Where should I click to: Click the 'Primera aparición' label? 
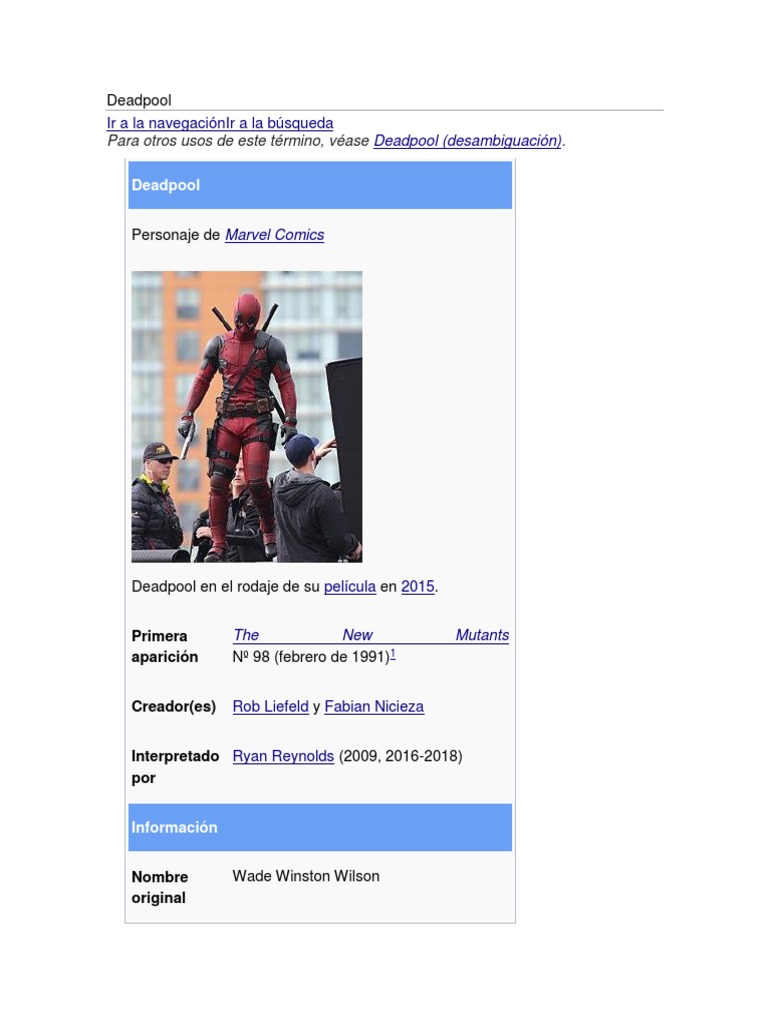pyautogui.click(x=165, y=646)
